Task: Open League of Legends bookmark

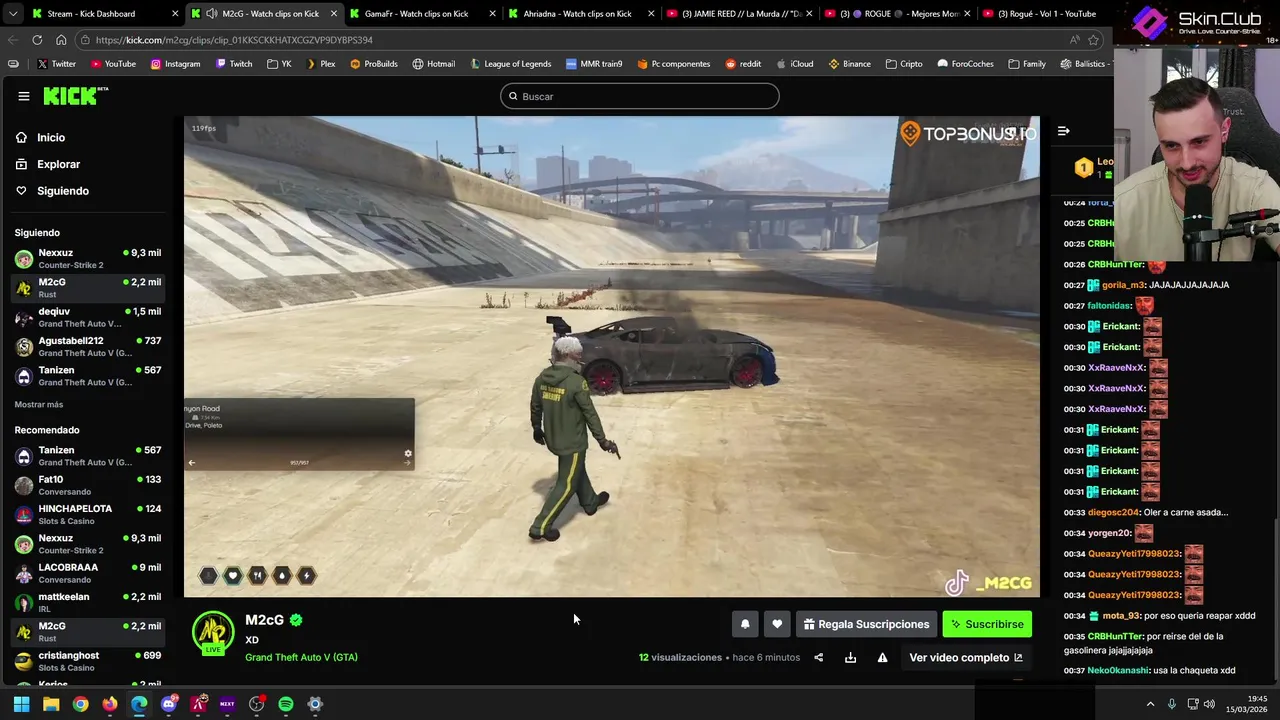Action: 509,64
